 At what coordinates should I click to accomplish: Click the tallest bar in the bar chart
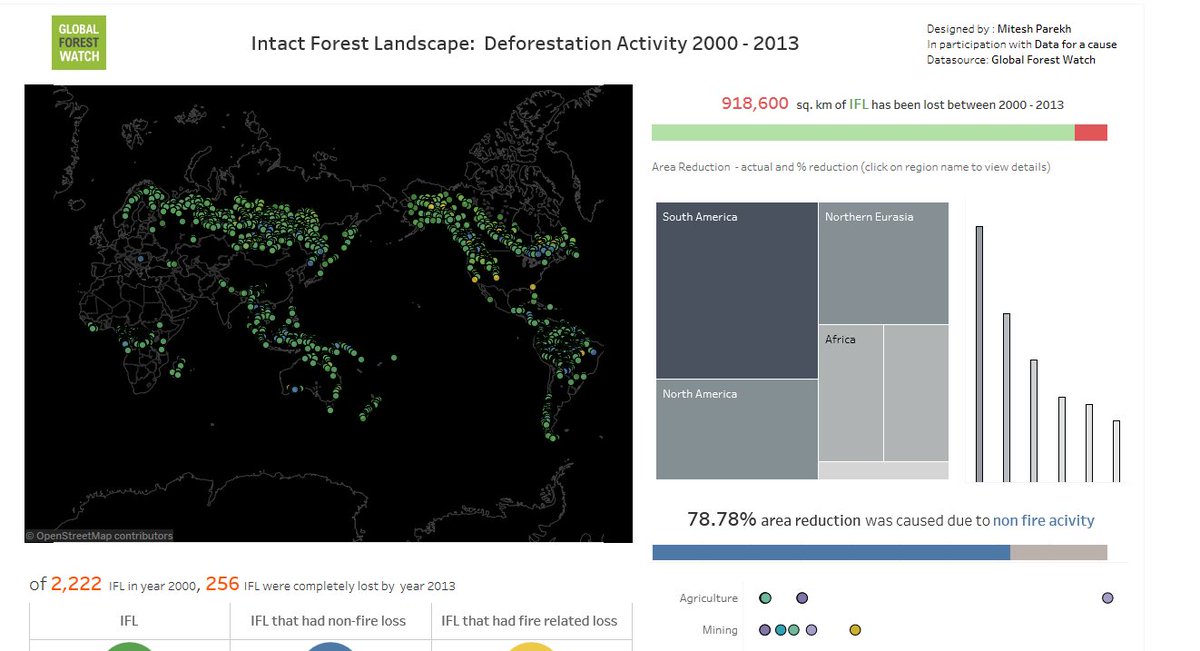point(979,354)
